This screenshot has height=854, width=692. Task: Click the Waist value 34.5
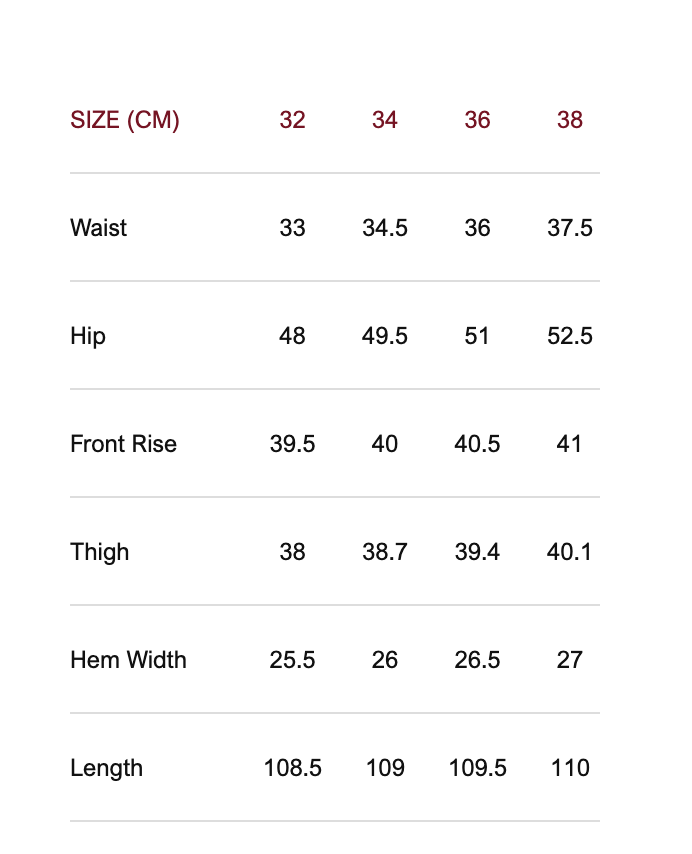click(x=385, y=228)
